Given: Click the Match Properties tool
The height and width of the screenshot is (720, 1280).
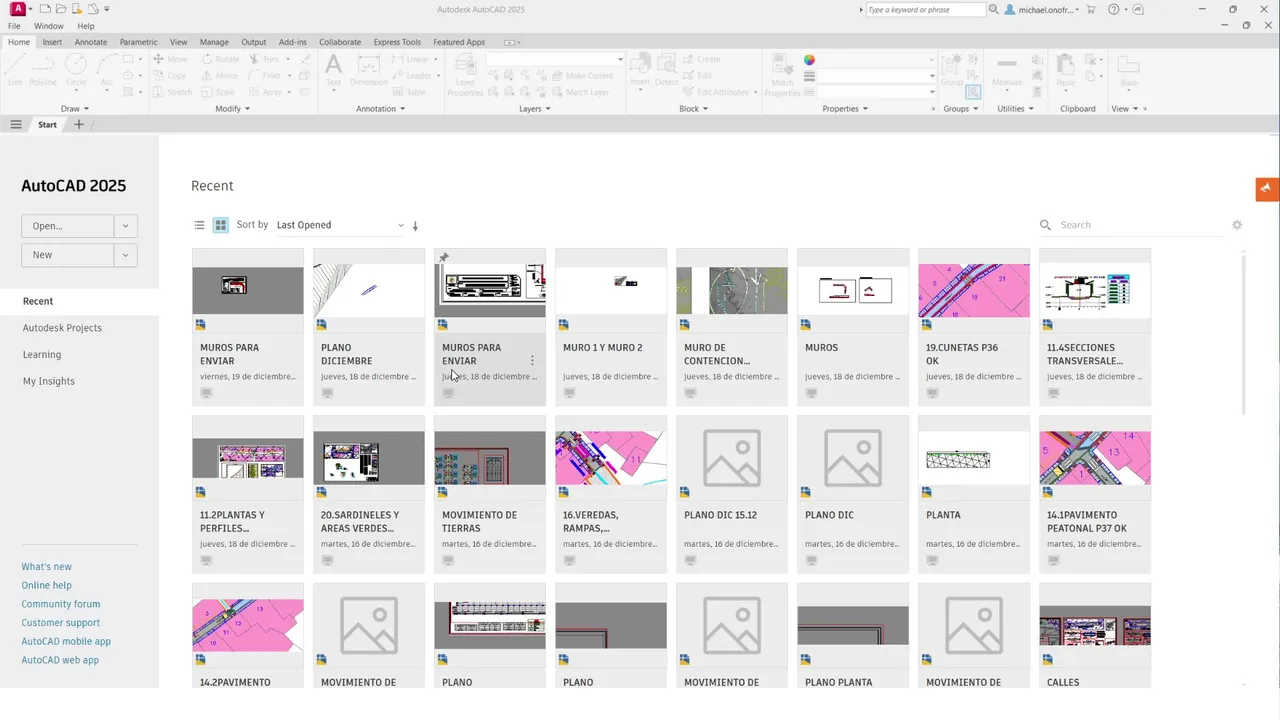Looking at the screenshot, I should [783, 75].
